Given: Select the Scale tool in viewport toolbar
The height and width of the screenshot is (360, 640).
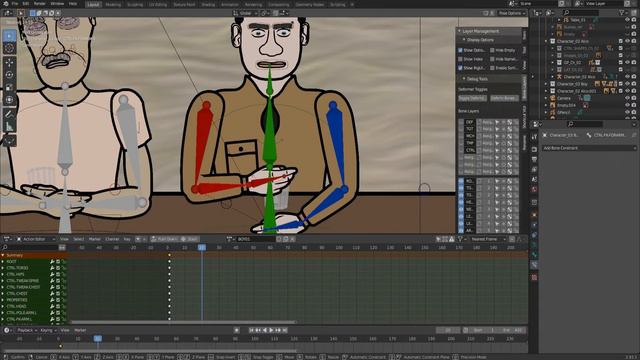Looking at the screenshot, I should (9, 87).
